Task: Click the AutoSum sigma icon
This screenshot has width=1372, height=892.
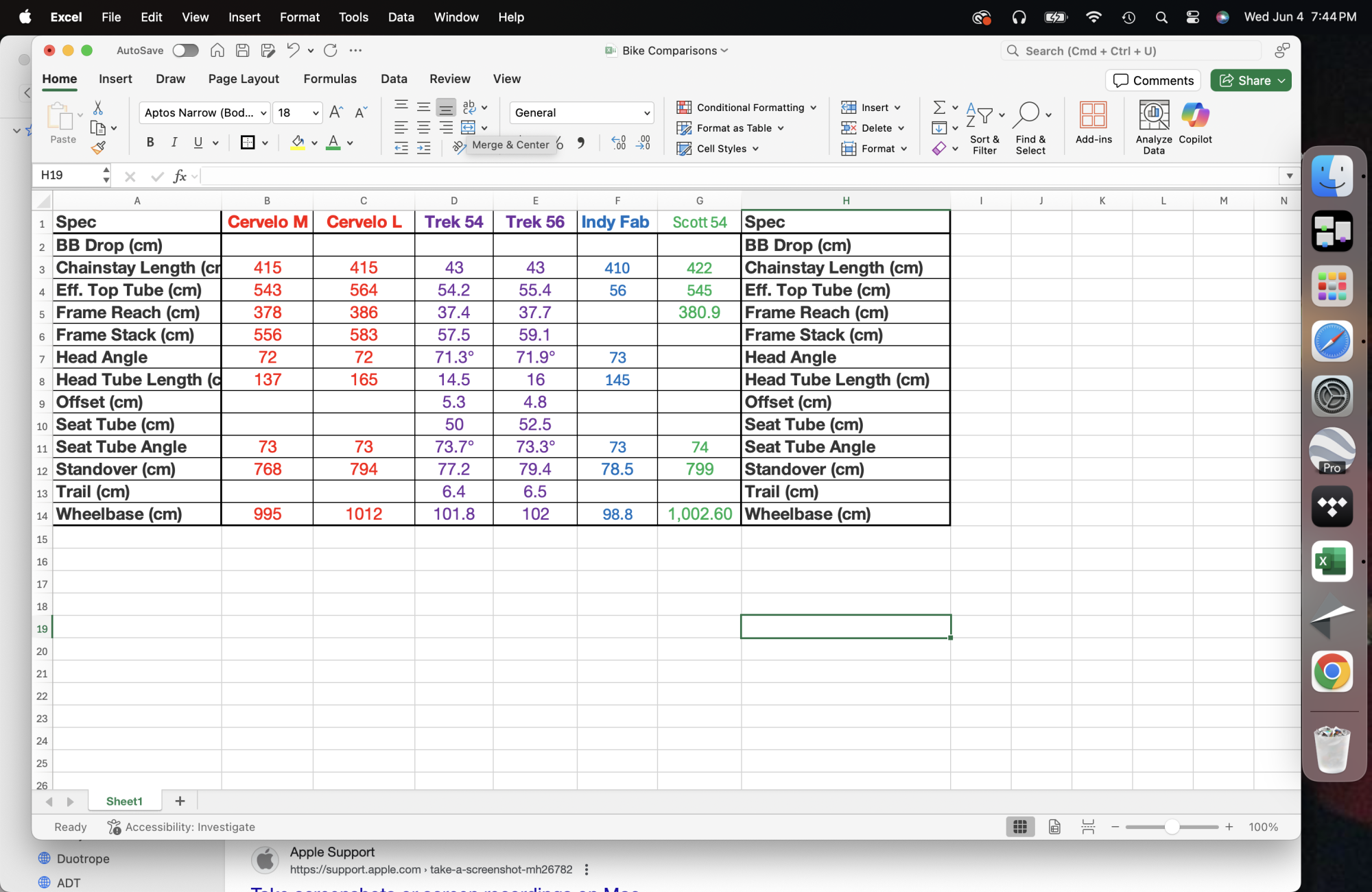Action: [939, 108]
